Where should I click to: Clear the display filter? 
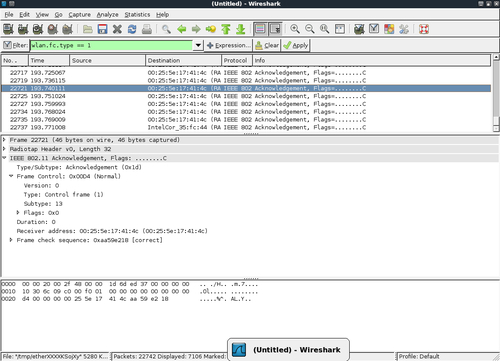pos(267,45)
